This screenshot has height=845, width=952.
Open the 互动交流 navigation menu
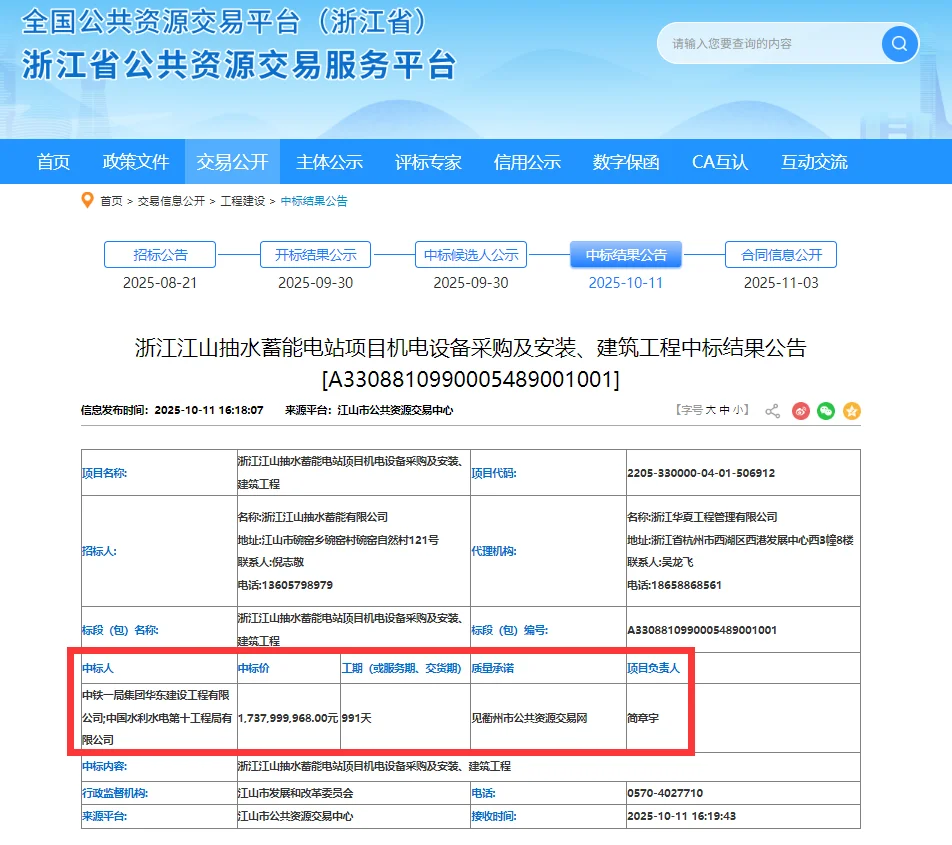point(812,161)
